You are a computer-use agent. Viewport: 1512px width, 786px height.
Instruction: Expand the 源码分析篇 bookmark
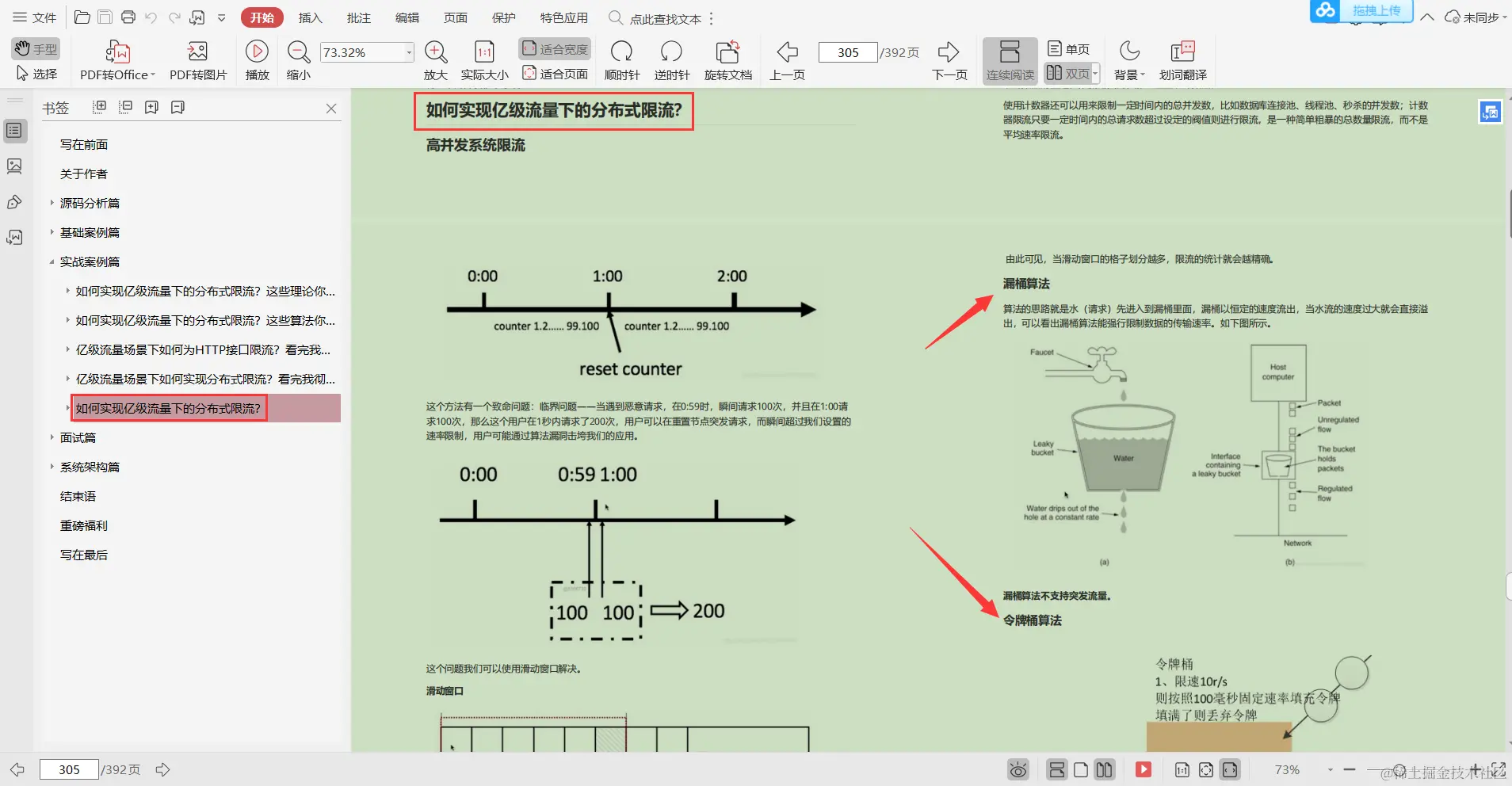point(52,203)
